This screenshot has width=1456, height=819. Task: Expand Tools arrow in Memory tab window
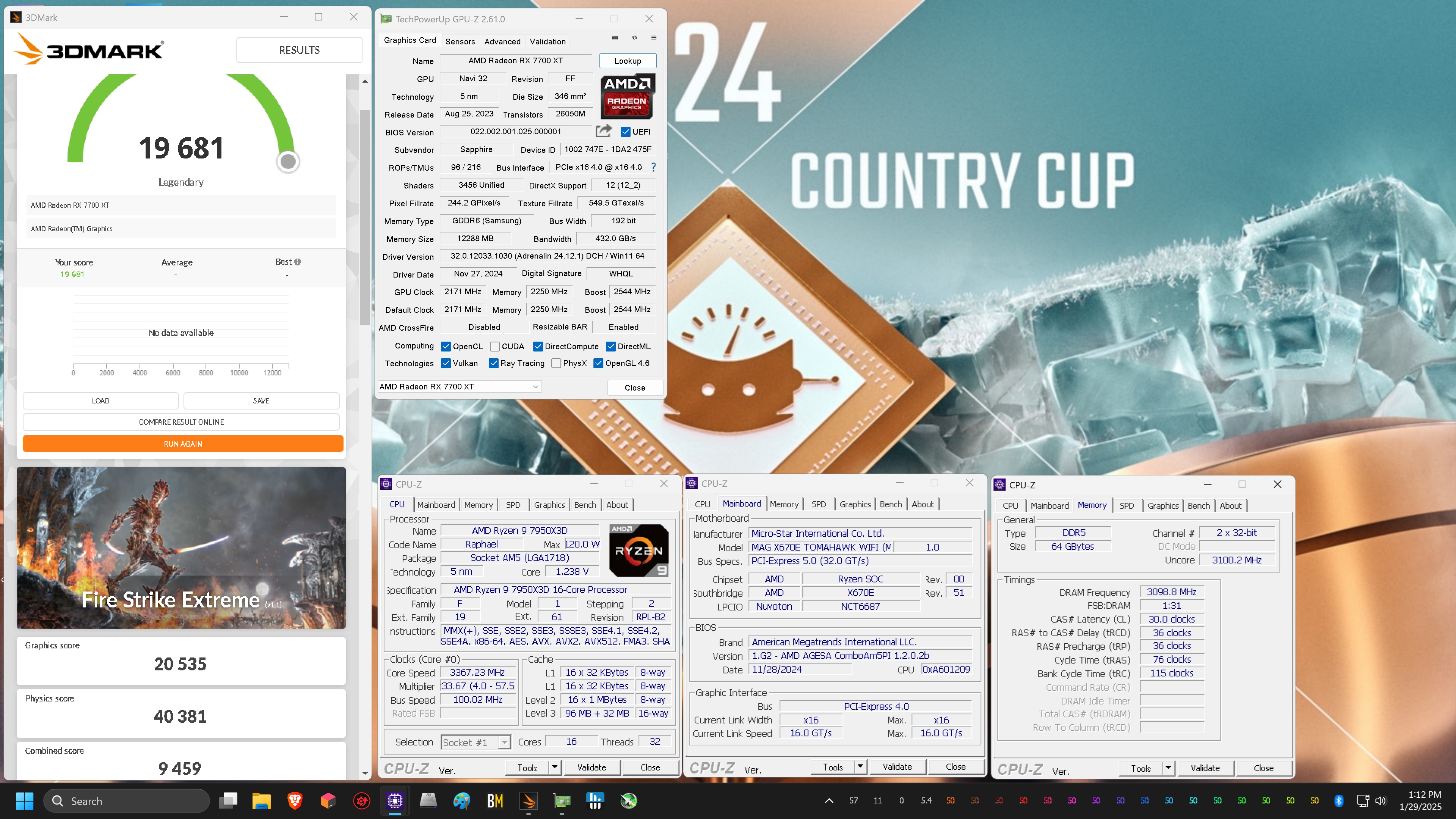coord(1168,767)
